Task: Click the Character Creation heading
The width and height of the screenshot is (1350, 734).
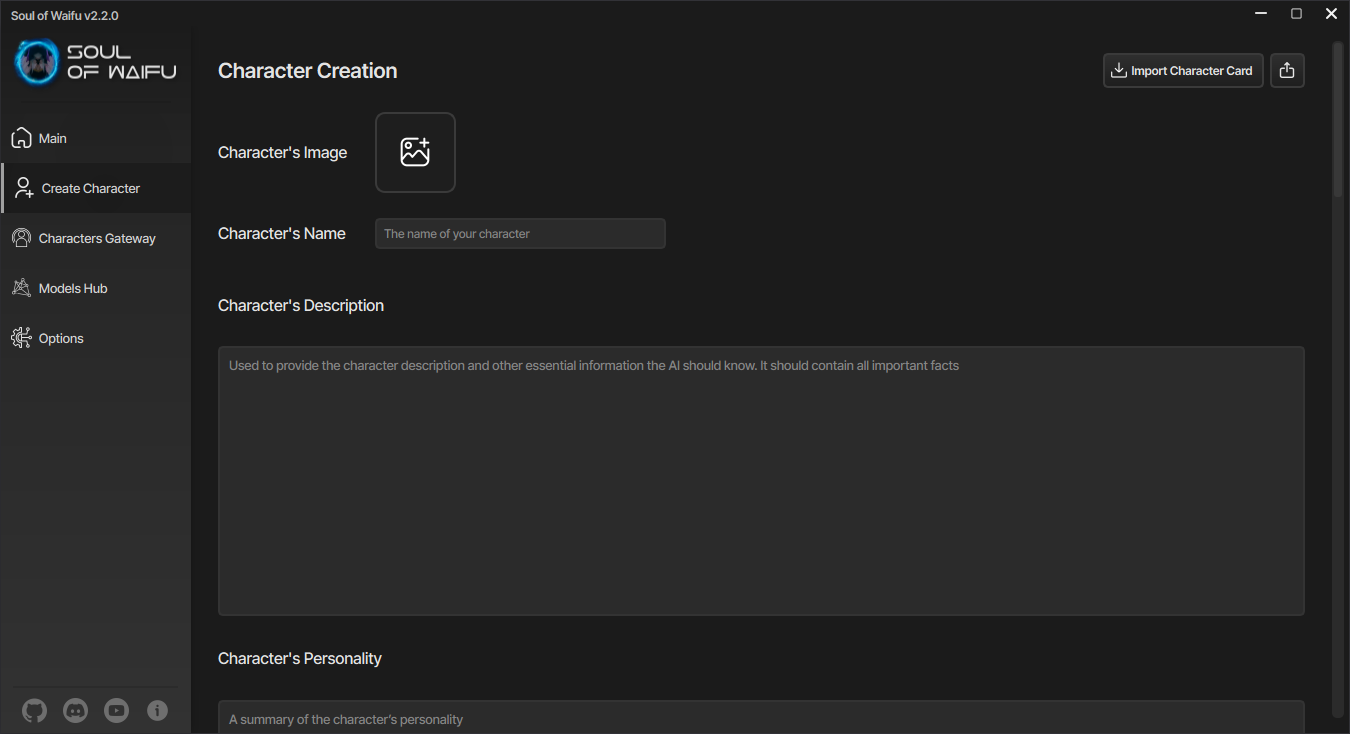Action: (x=308, y=71)
